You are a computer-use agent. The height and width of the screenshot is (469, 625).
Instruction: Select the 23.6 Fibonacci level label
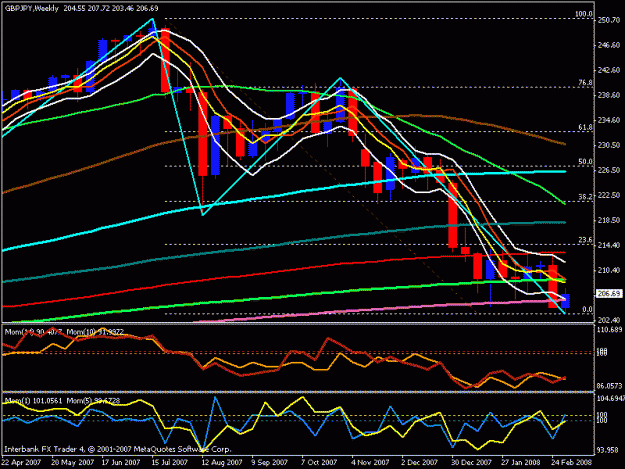585,240
